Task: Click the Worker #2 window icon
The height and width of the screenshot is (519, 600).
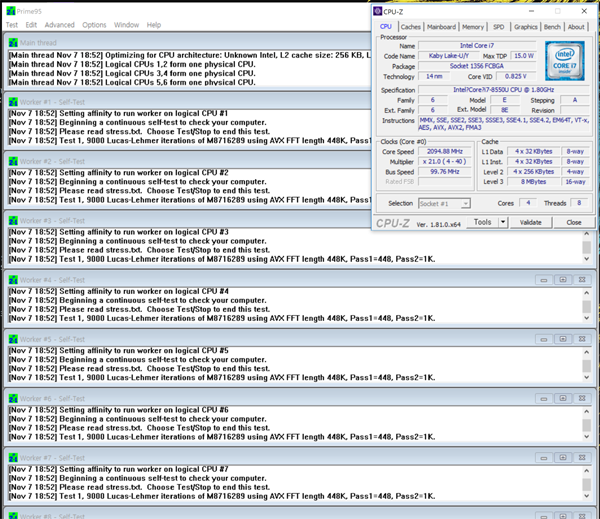Action: pos(13,161)
